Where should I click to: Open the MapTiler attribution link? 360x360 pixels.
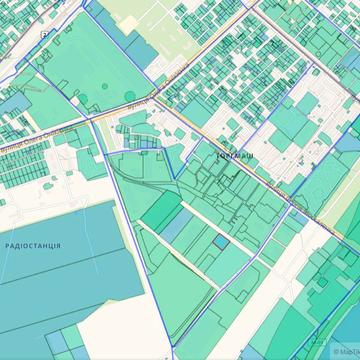347,351
